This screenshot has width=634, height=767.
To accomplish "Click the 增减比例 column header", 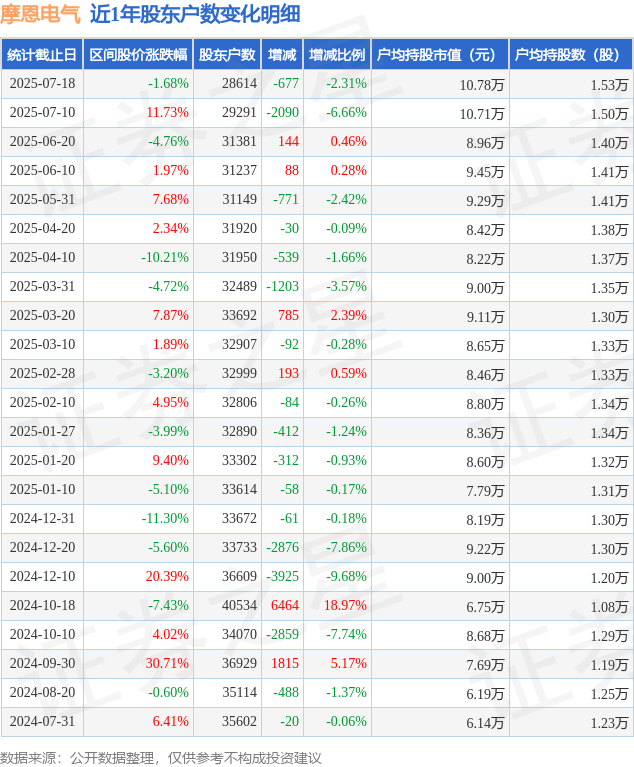I will pos(337,54).
